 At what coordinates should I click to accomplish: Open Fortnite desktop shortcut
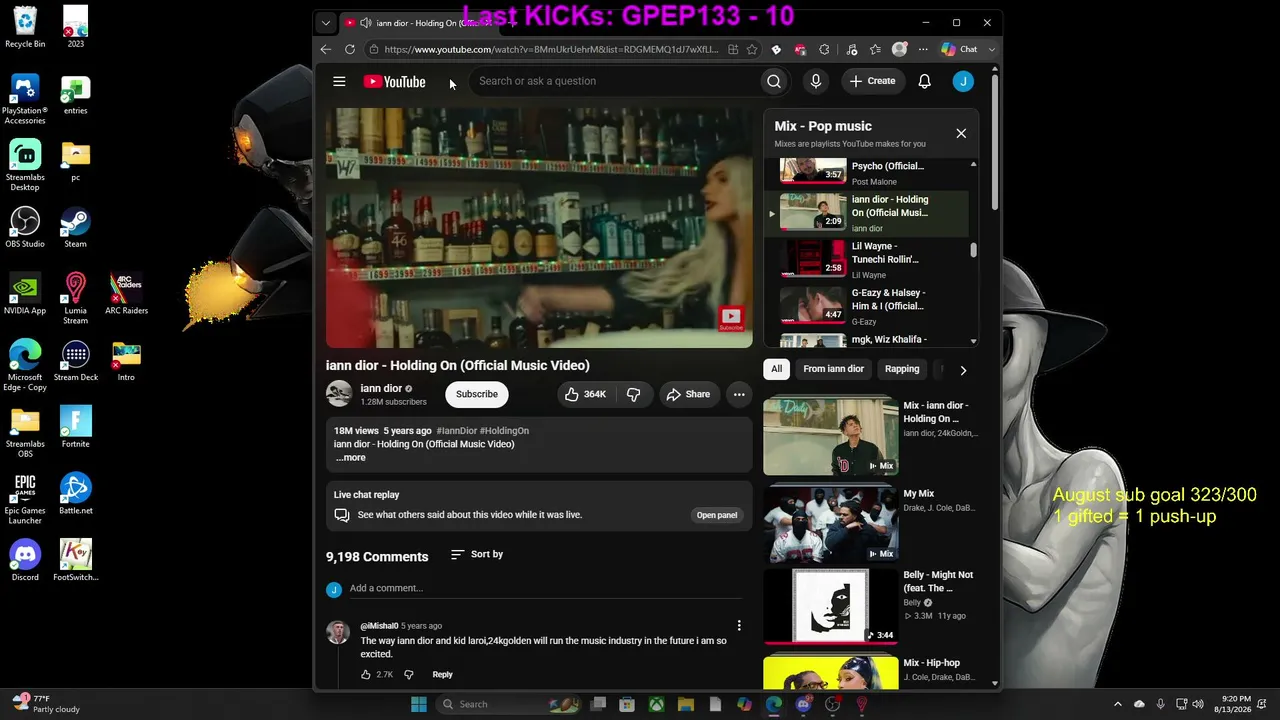point(75,427)
